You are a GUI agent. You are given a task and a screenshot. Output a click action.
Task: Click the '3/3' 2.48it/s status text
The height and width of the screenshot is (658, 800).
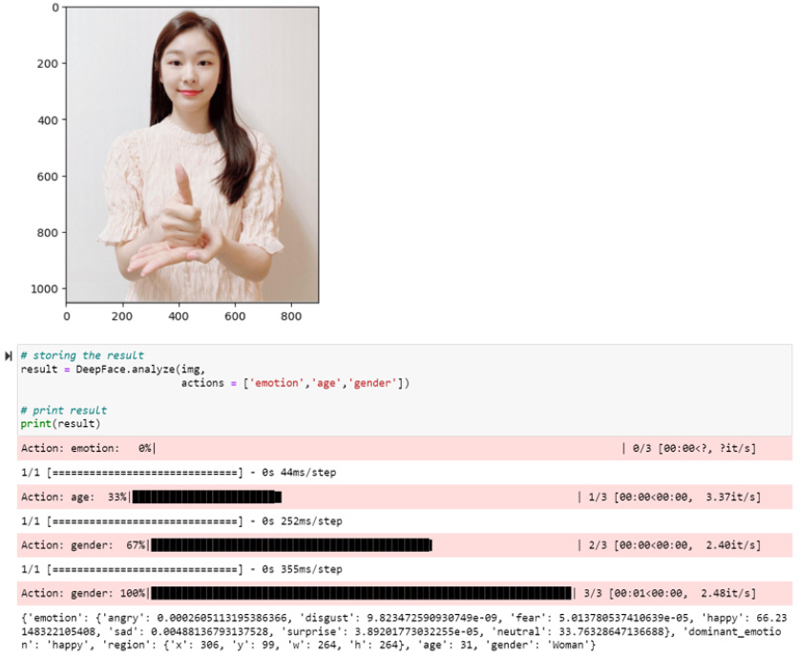[x=670, y=593]
